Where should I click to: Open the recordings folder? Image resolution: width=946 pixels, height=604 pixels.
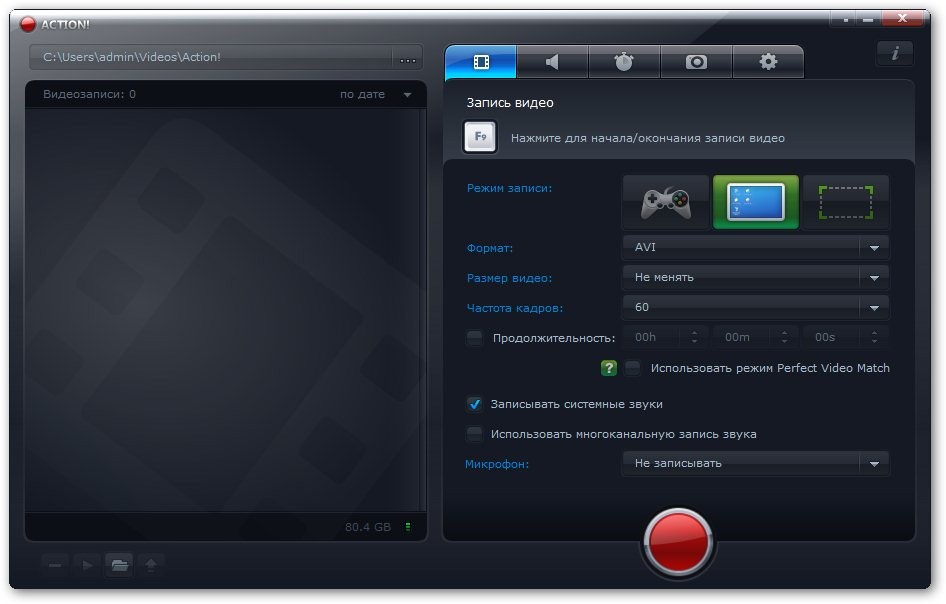pos(119,565)
